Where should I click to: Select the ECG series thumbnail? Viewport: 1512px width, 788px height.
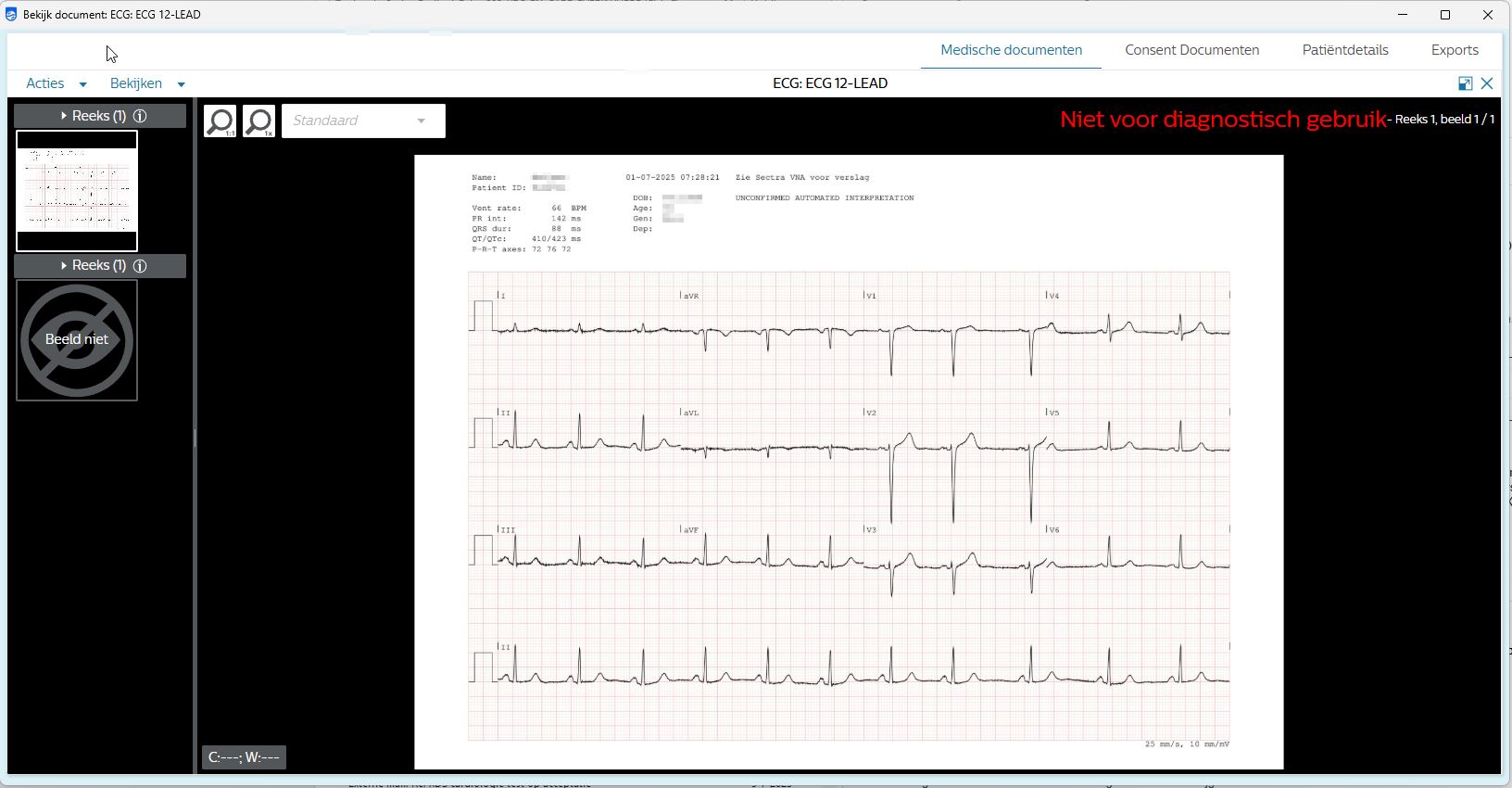click(x=77, y=191)
